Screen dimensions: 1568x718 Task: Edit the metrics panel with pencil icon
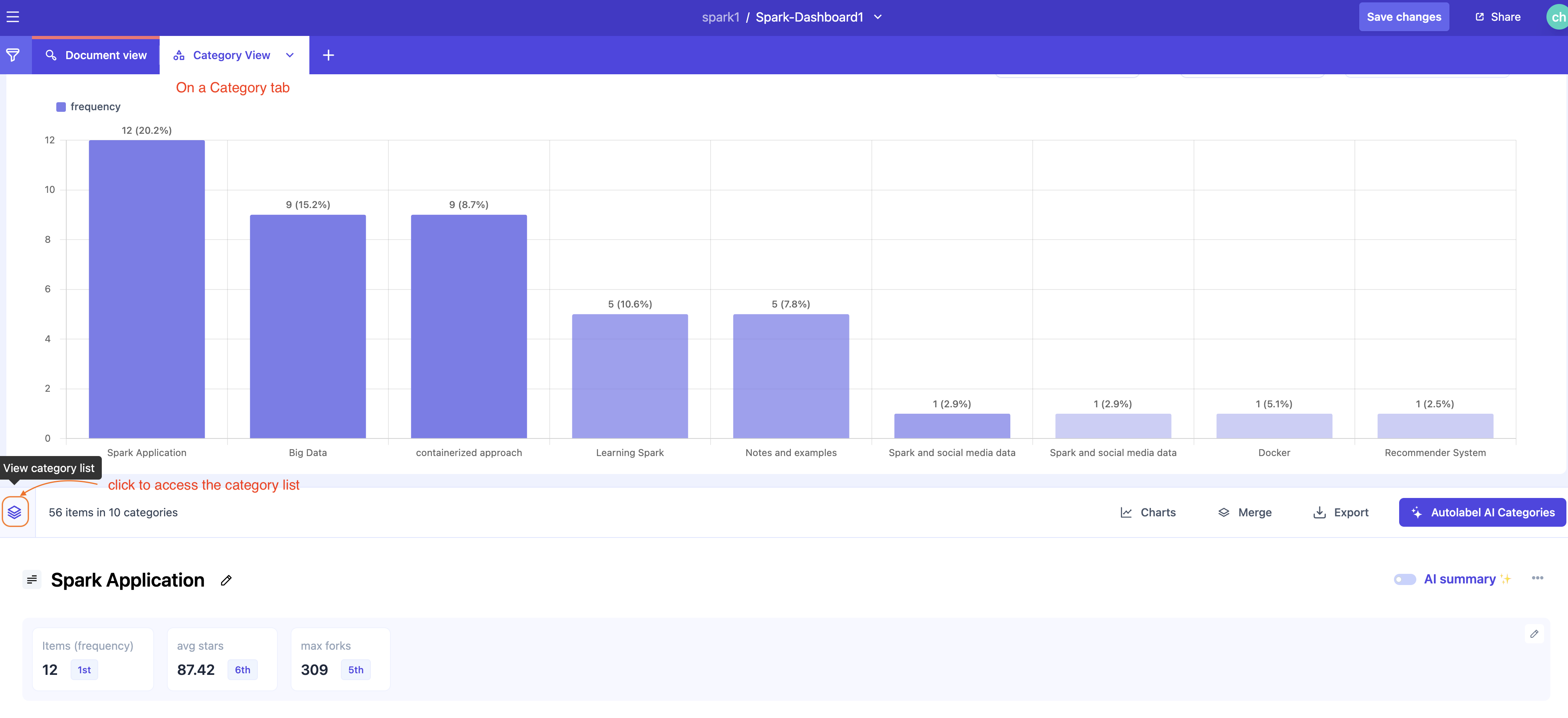click(x=1534, y=634)
